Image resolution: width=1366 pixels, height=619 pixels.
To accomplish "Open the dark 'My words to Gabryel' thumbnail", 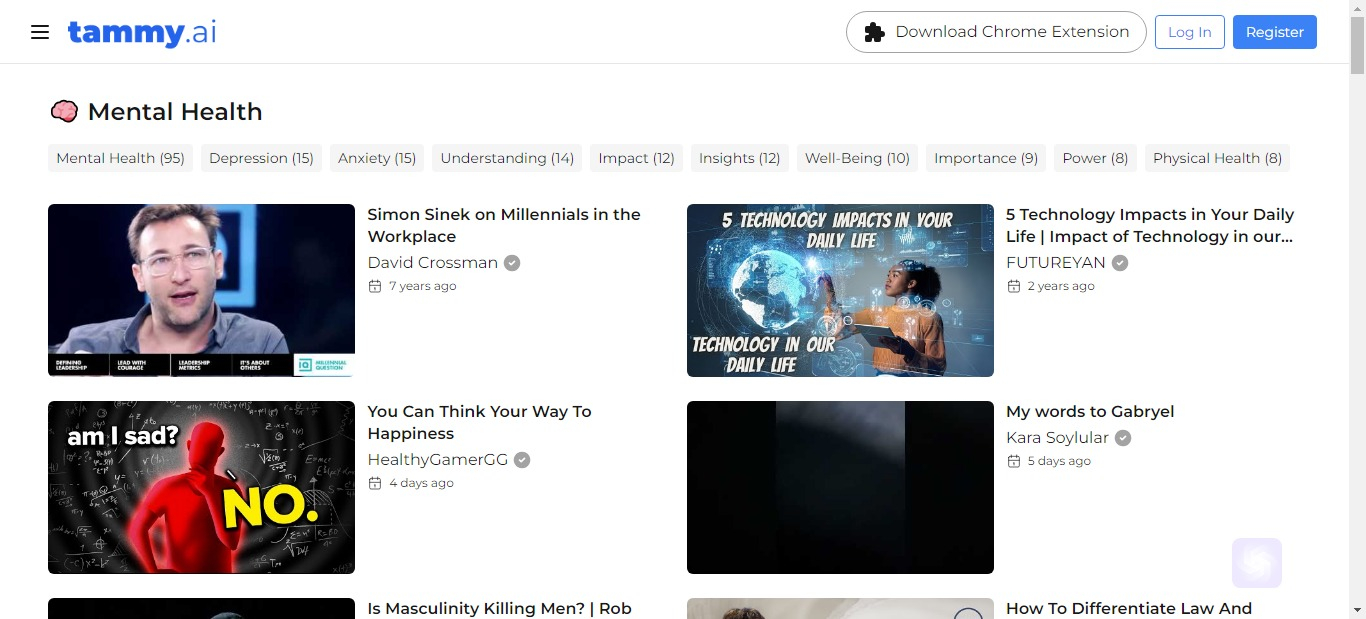I will [840, 487].
